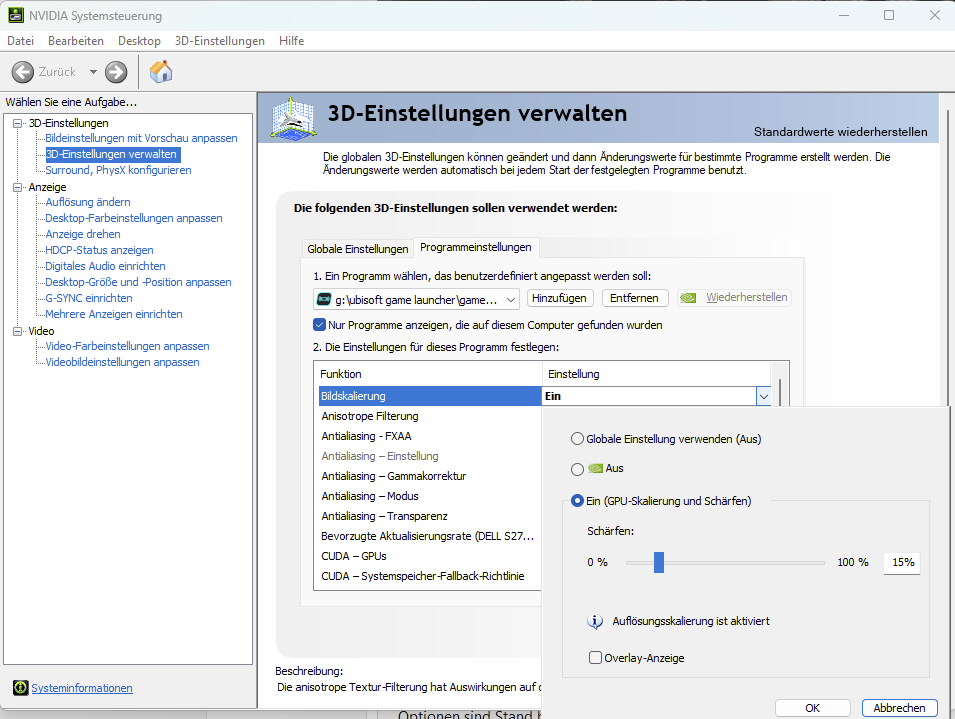Click the NVIDIA logo next to Aus

point(595,468)
